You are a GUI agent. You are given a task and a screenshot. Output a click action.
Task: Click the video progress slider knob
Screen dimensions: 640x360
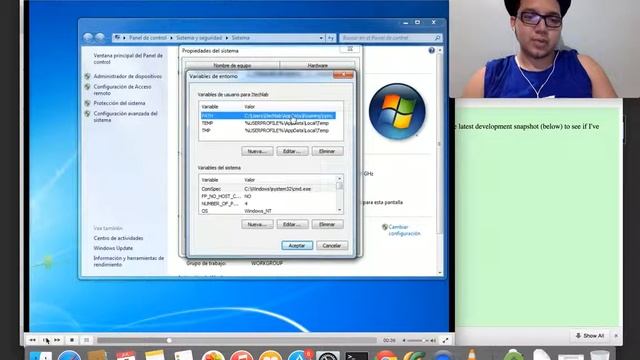point(169,340)
